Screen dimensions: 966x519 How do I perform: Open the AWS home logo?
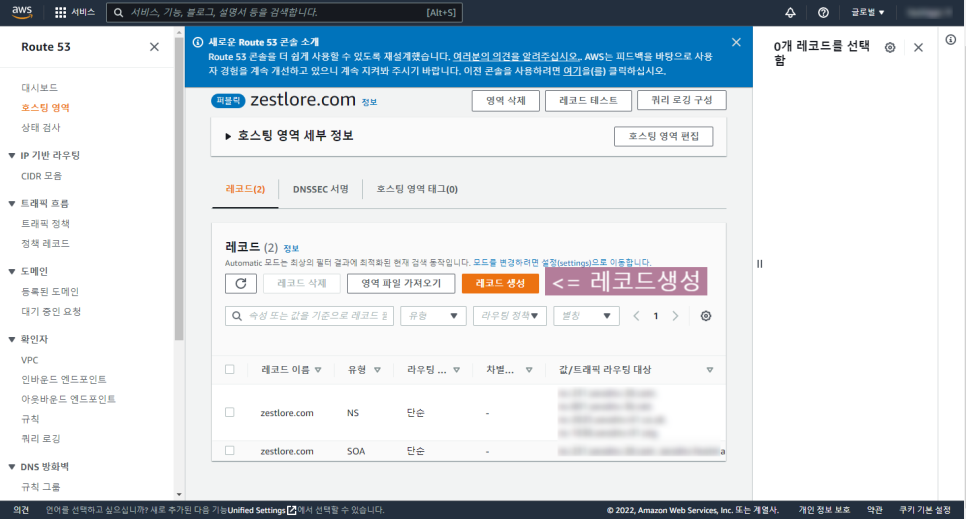point(22,12)
